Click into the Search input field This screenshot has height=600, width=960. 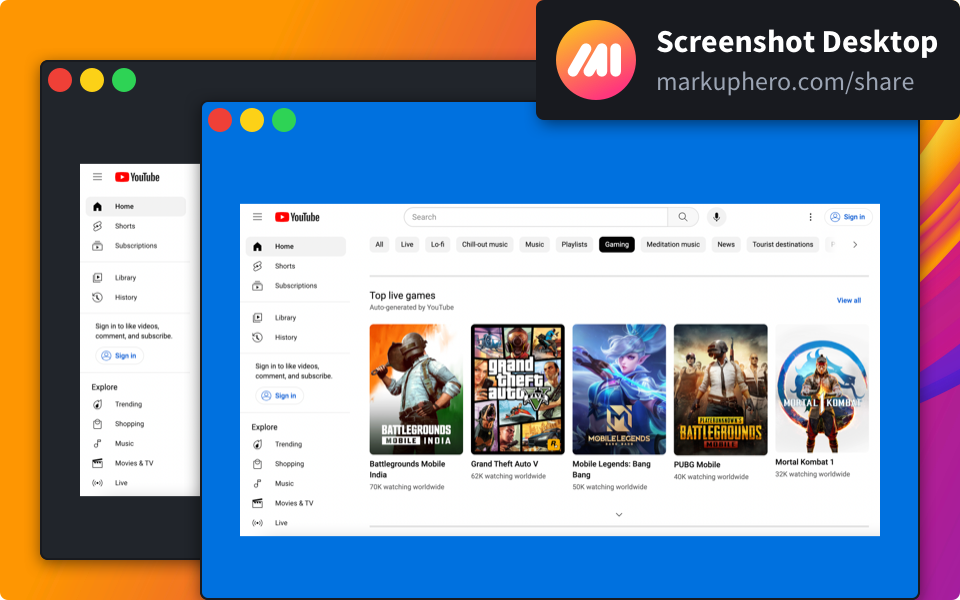[x=536, y=217]
